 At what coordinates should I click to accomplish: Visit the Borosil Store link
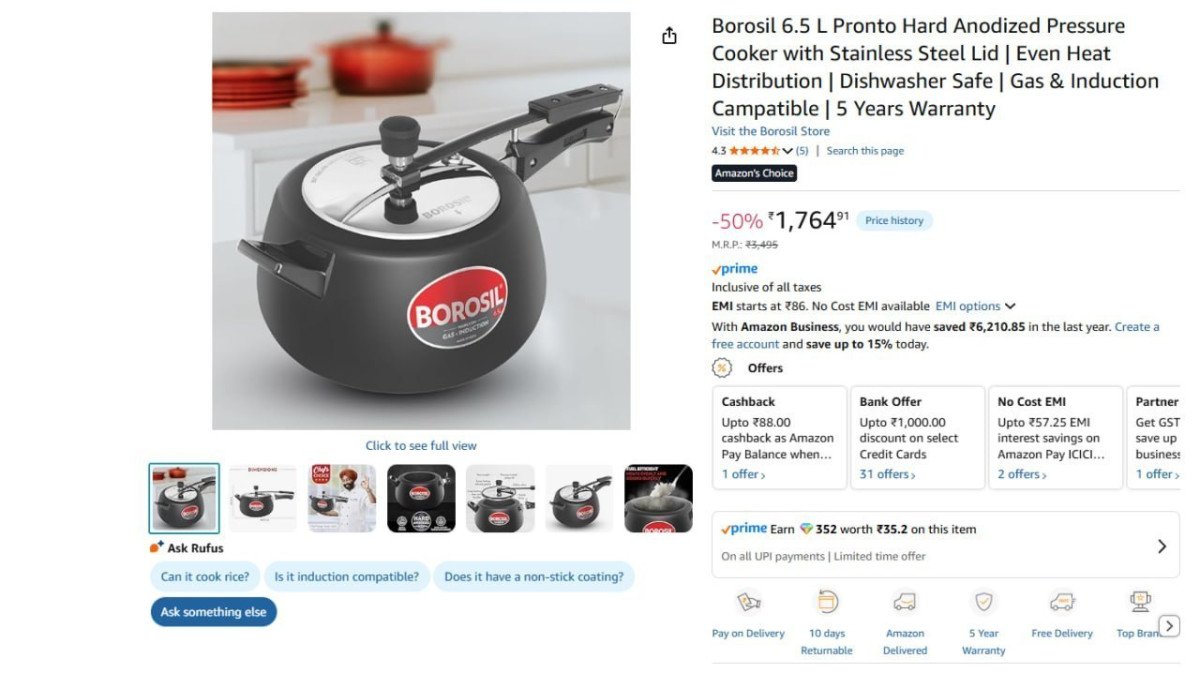tap(770, 131)
